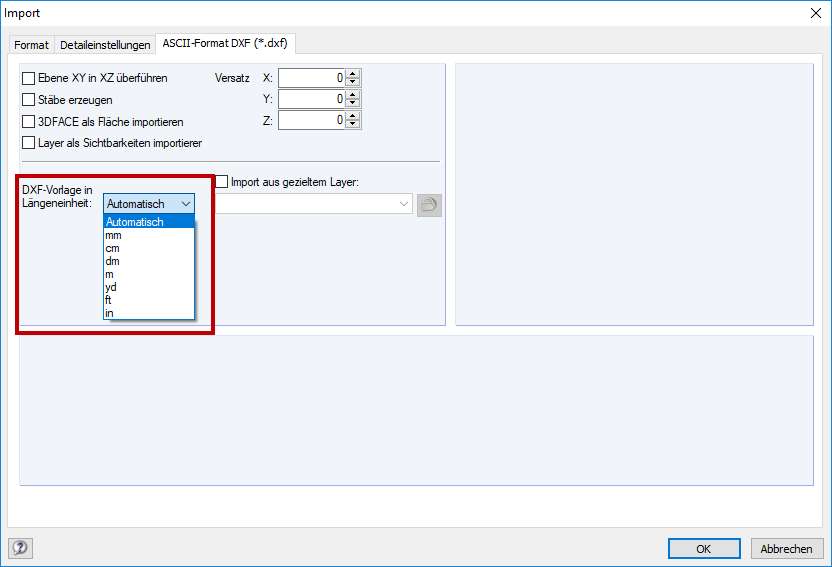832x567 pixels.
Task: Select yd from the unit list
Action: (x=149, y=287)
